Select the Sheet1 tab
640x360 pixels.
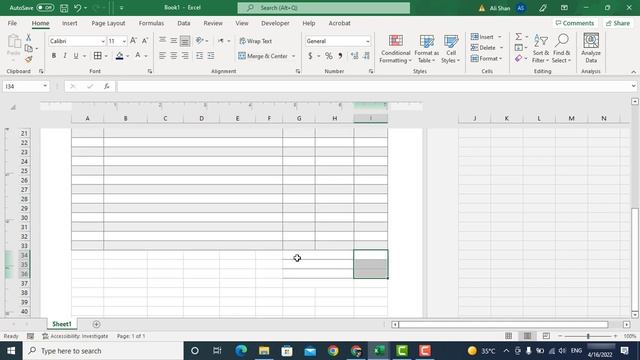pyautogui.click(x=62, y=324)
